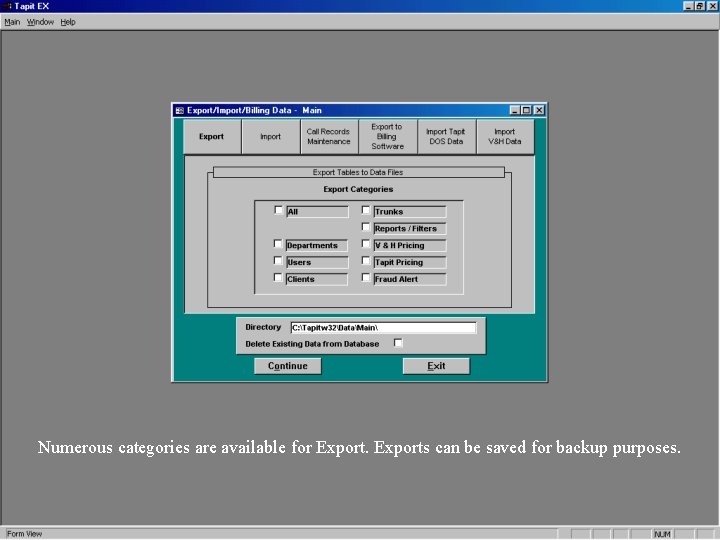Click the NUM status bar indicator
The width and height of the screenshot is (720, 540).
(663, 534)
